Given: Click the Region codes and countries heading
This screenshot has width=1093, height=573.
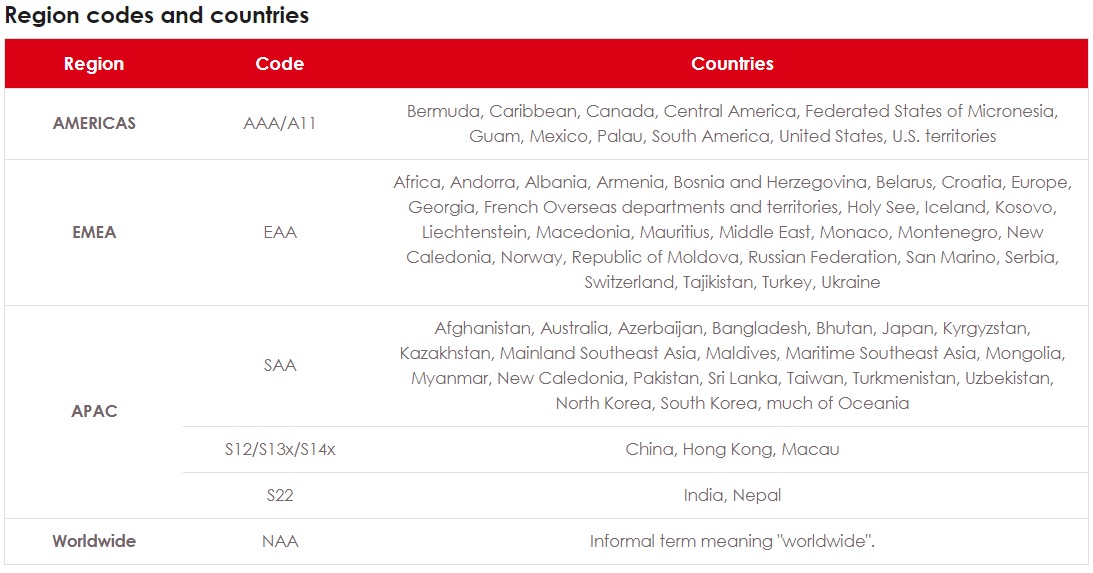Looking at the screenshot, I should click(157, 15).
